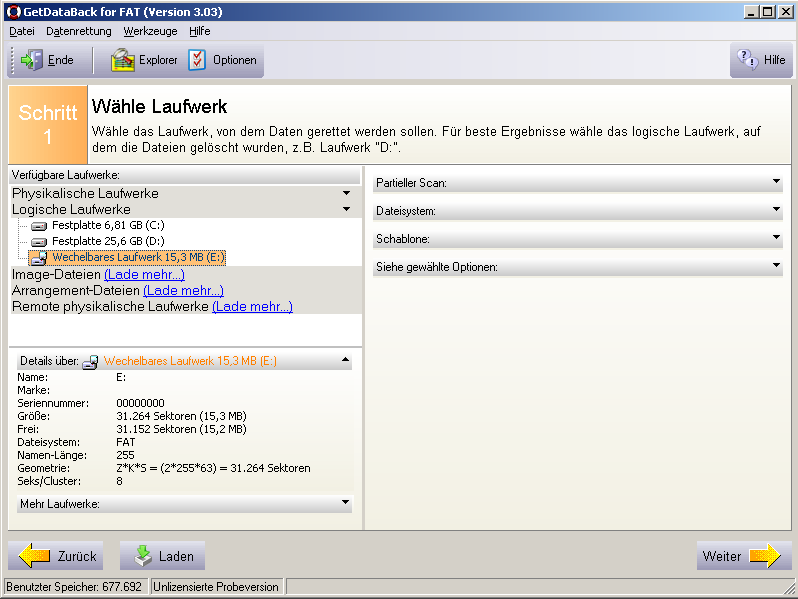Image resolution: width=798 pixels, height=599 pixels.
Task: Click the Ende toolbar button label
Action: click(x=61, y=60)
